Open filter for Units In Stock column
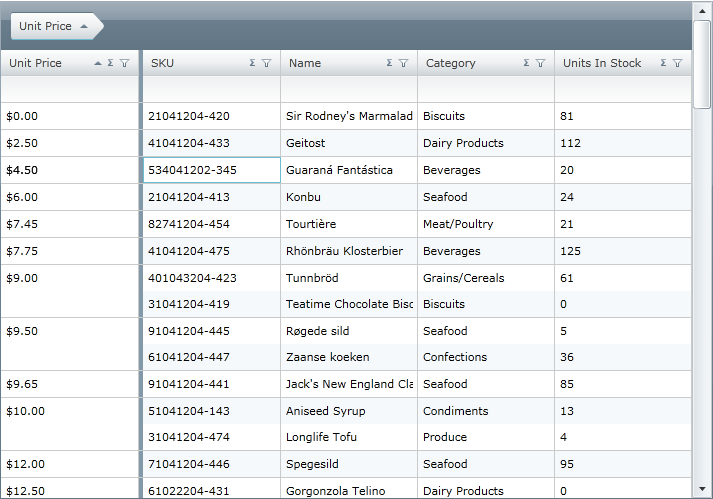The image size is (713, 499). tap(677, 63)
